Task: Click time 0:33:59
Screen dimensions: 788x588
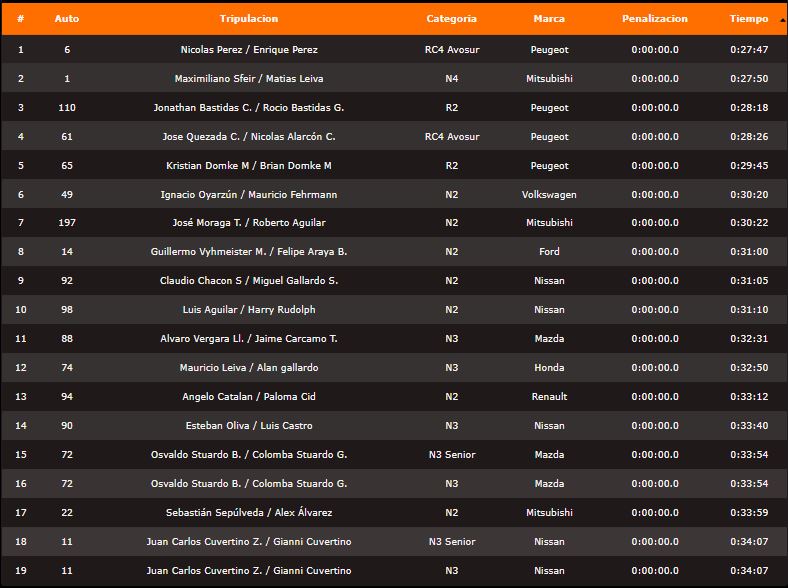Action: point(749,513)
